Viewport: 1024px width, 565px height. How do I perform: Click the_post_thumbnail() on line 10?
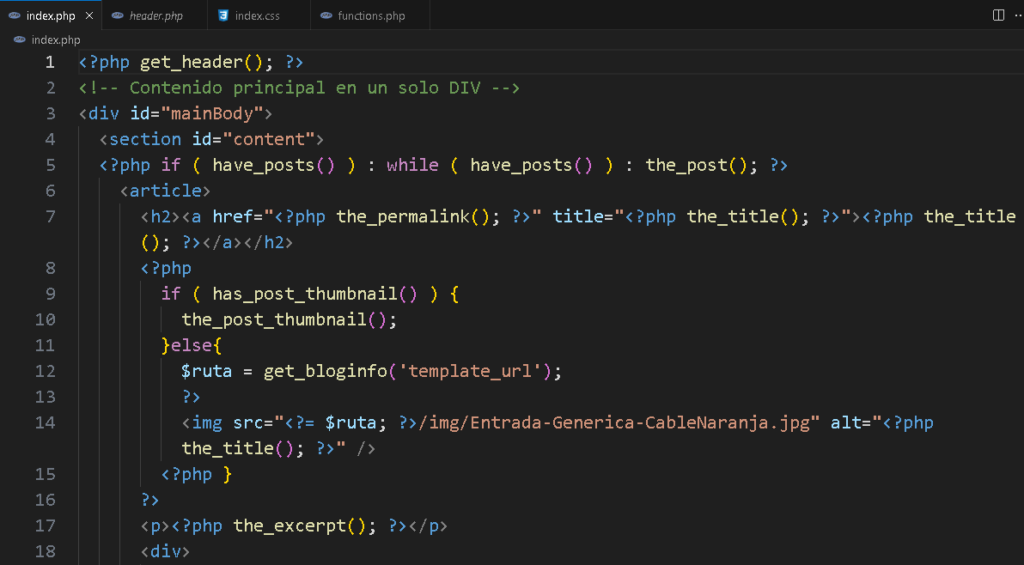tap(284, 319)
